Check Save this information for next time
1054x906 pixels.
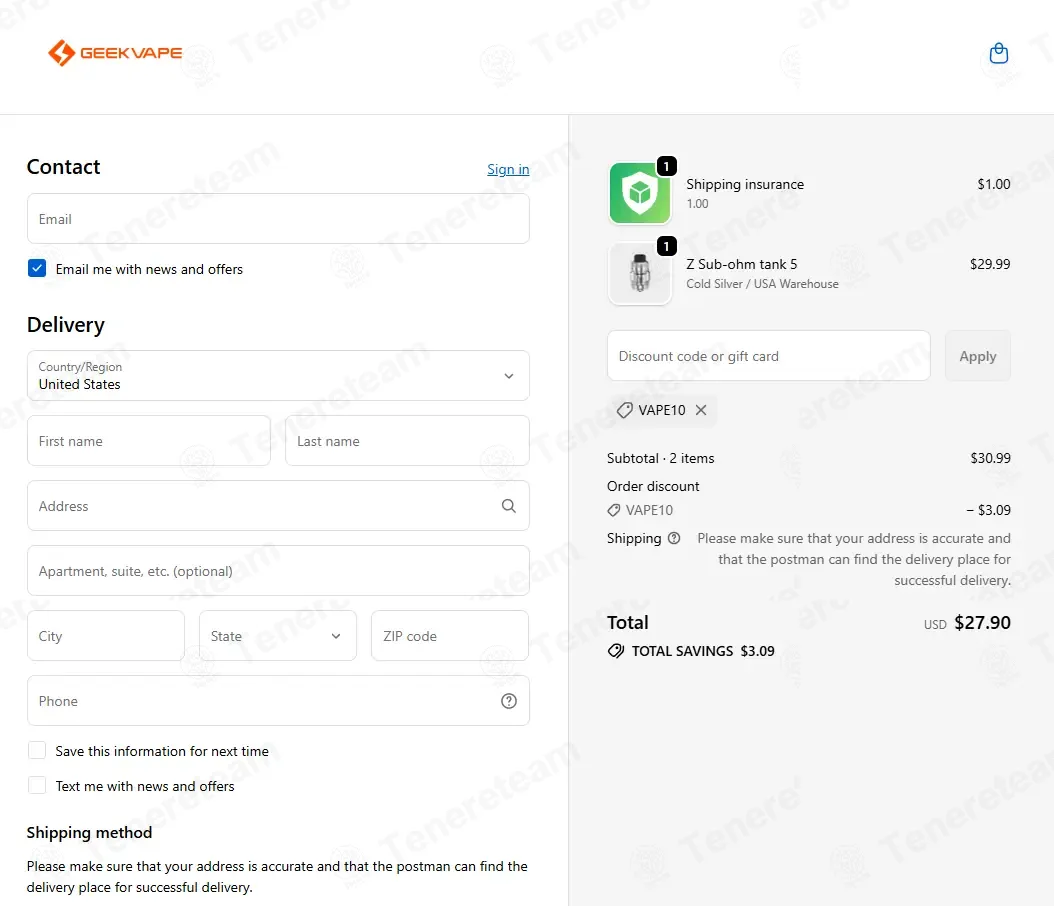(37, 750)
